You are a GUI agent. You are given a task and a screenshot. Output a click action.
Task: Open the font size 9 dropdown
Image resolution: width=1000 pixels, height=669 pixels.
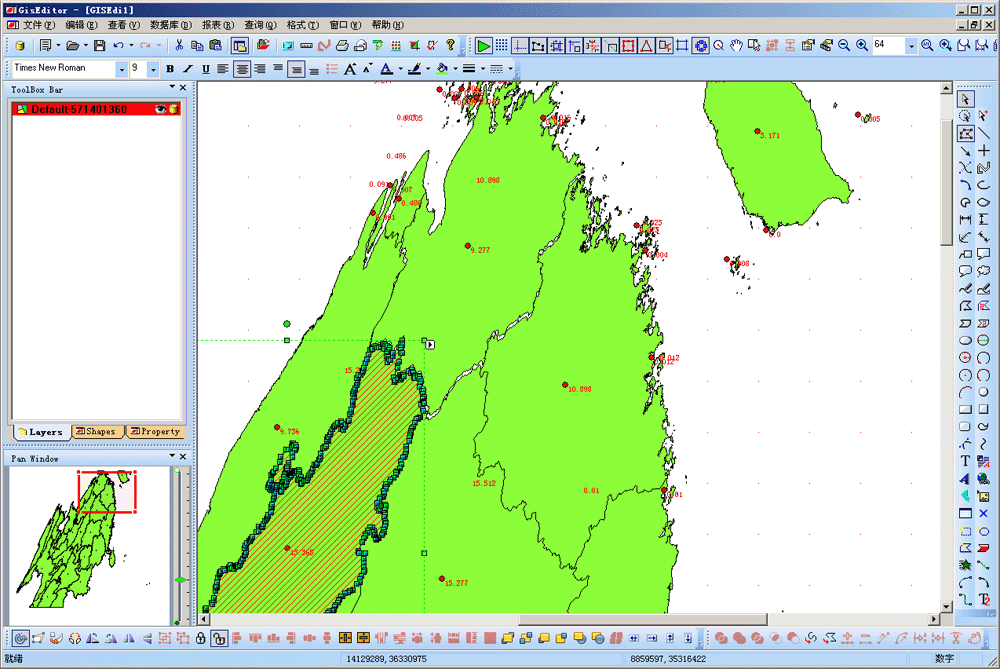pos(153,69)
